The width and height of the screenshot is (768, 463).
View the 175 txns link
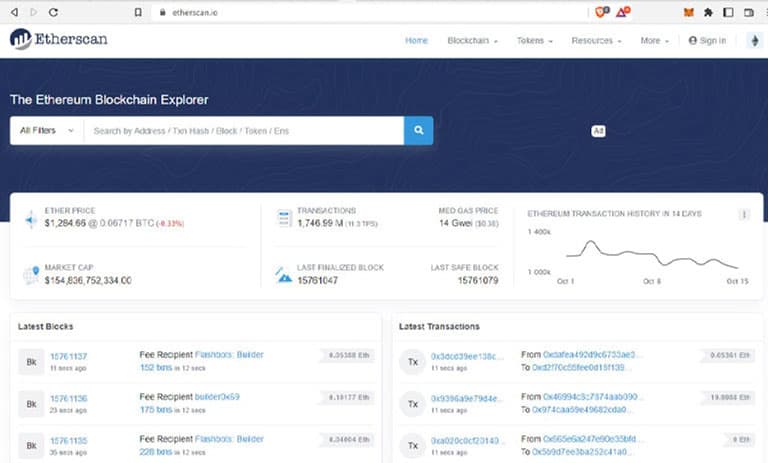[x=156, y=410]
